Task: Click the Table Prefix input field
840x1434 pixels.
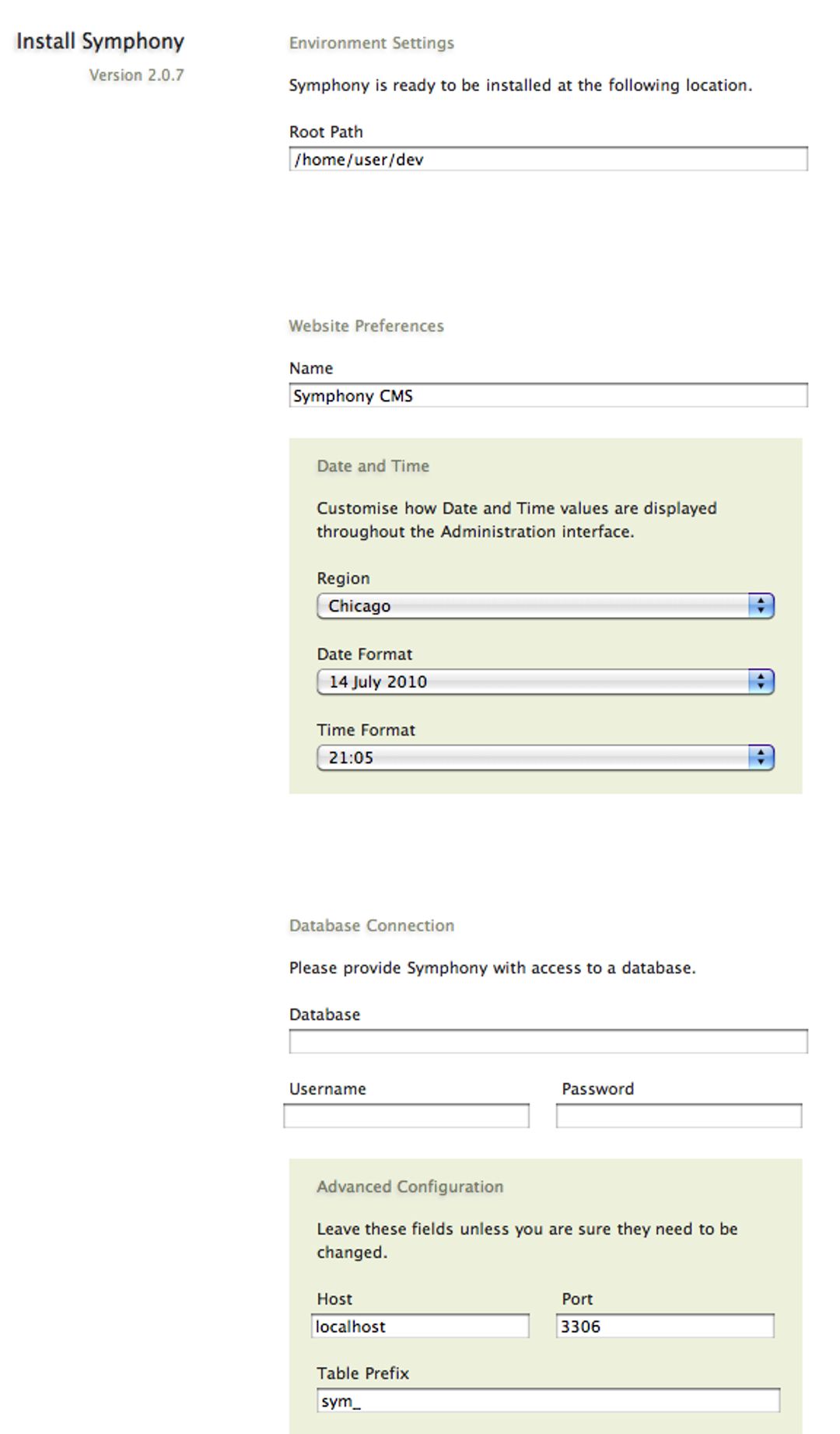Action: (548, 1401)
